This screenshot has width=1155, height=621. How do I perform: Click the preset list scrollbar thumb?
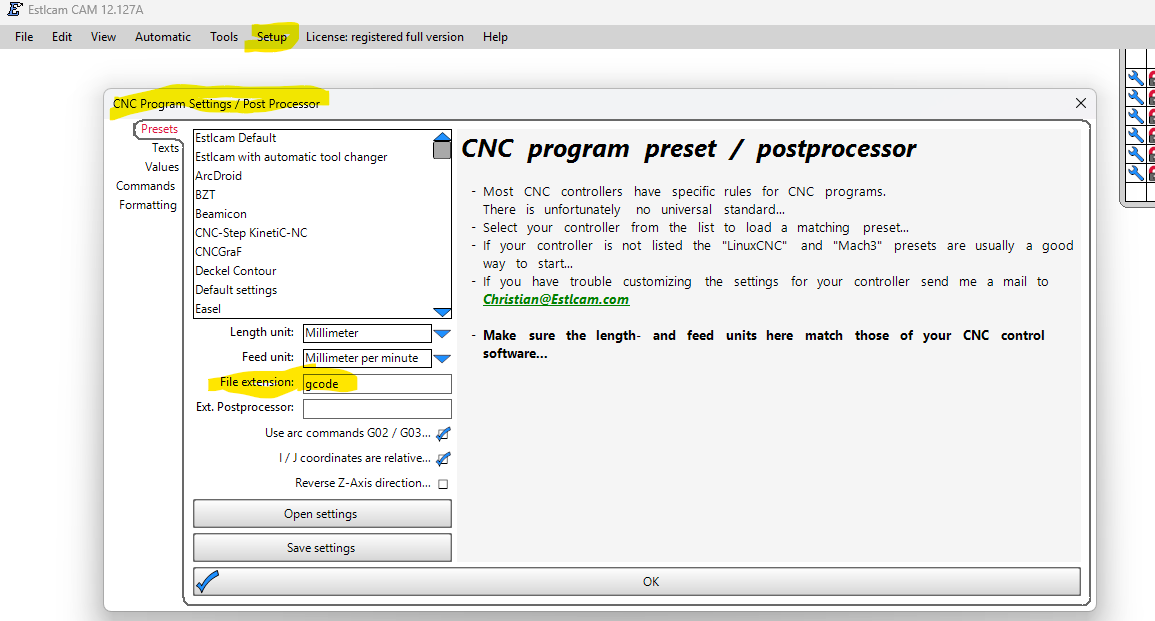[442, 150]
